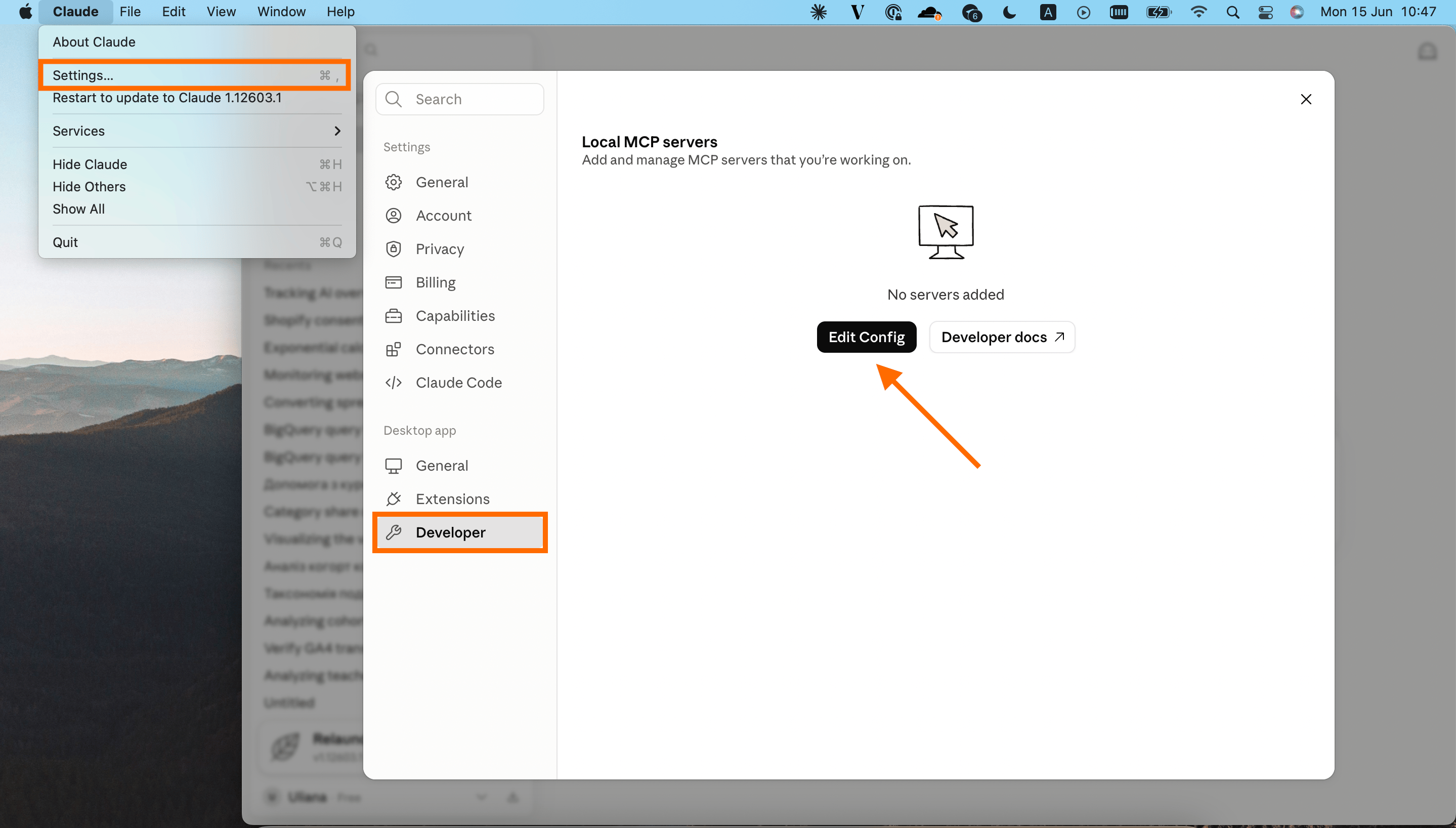This screenshot has width=1456, height=828.
Task: Open the File menu
Action: coord(130,11)
